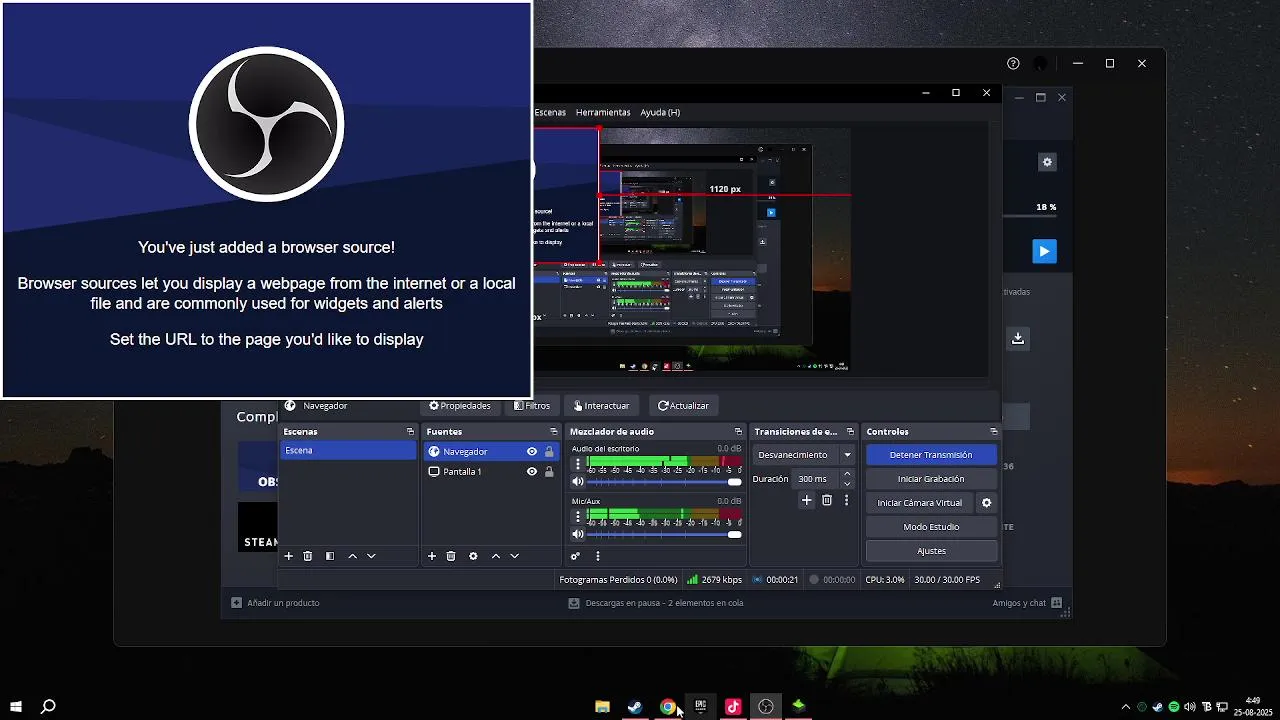Open Ajustes settings button
The image size is (1280, 720).
coord(931,551)
